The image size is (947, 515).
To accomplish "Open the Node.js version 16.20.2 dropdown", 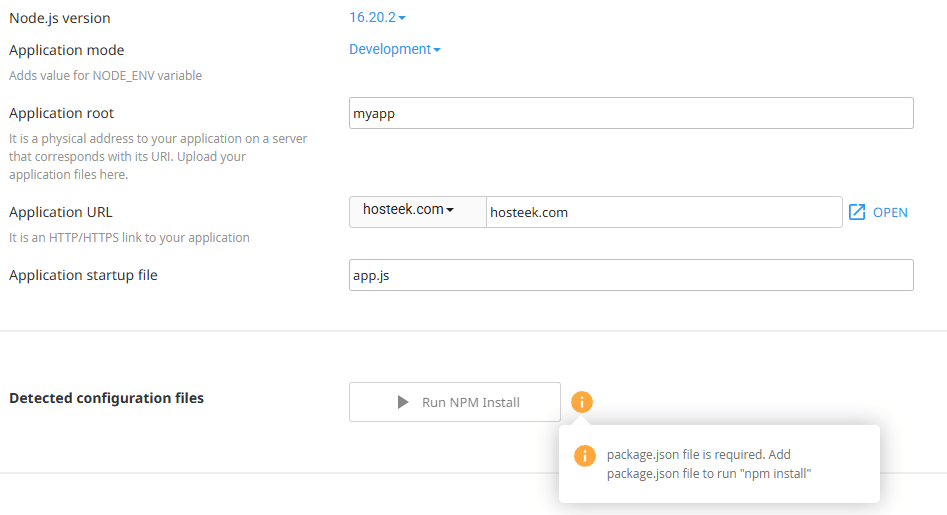I will click(x=377, y=18).
